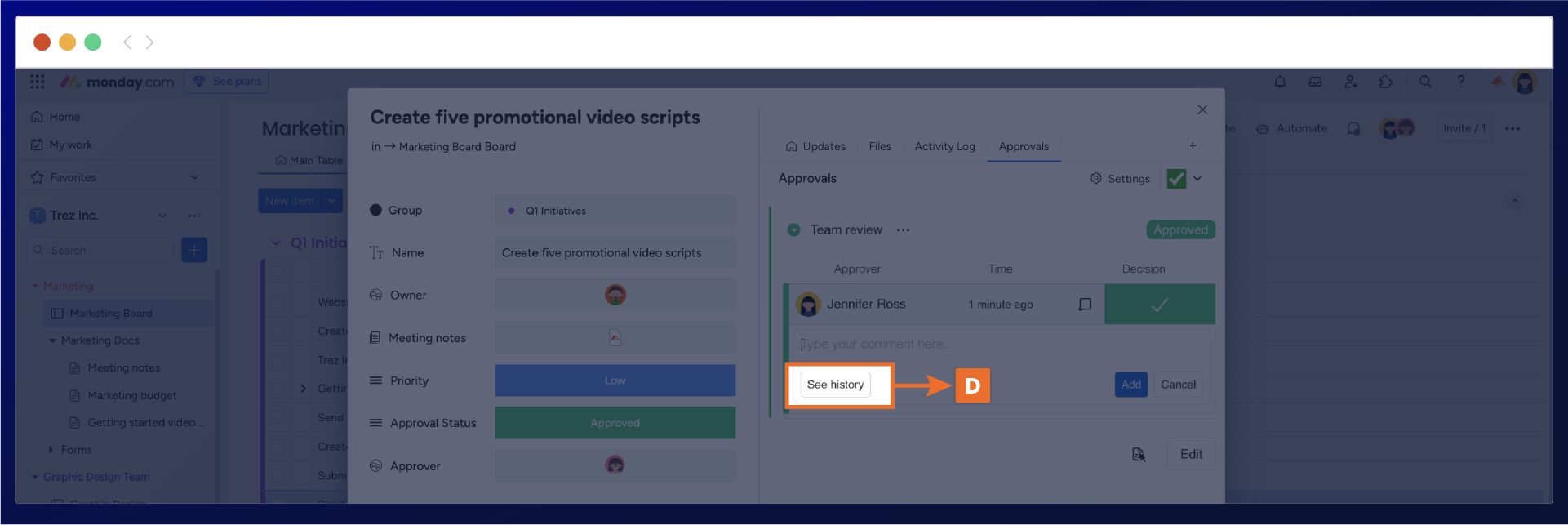
Task: Open the apps grid menu icon
Action: point(38,82)
